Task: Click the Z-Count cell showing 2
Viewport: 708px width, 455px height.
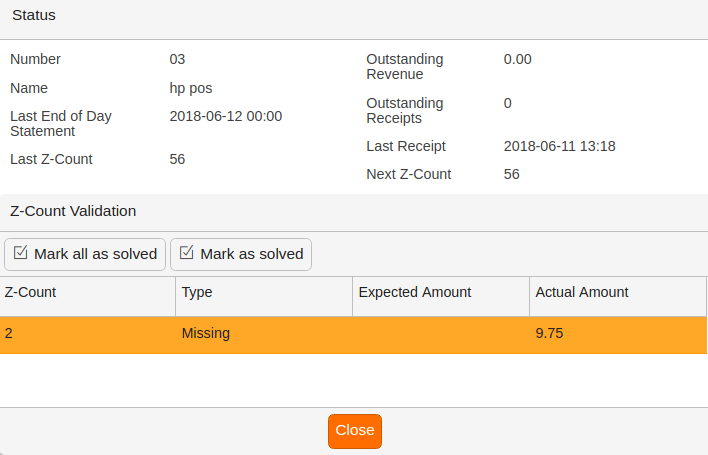Action: click(88, 334)
